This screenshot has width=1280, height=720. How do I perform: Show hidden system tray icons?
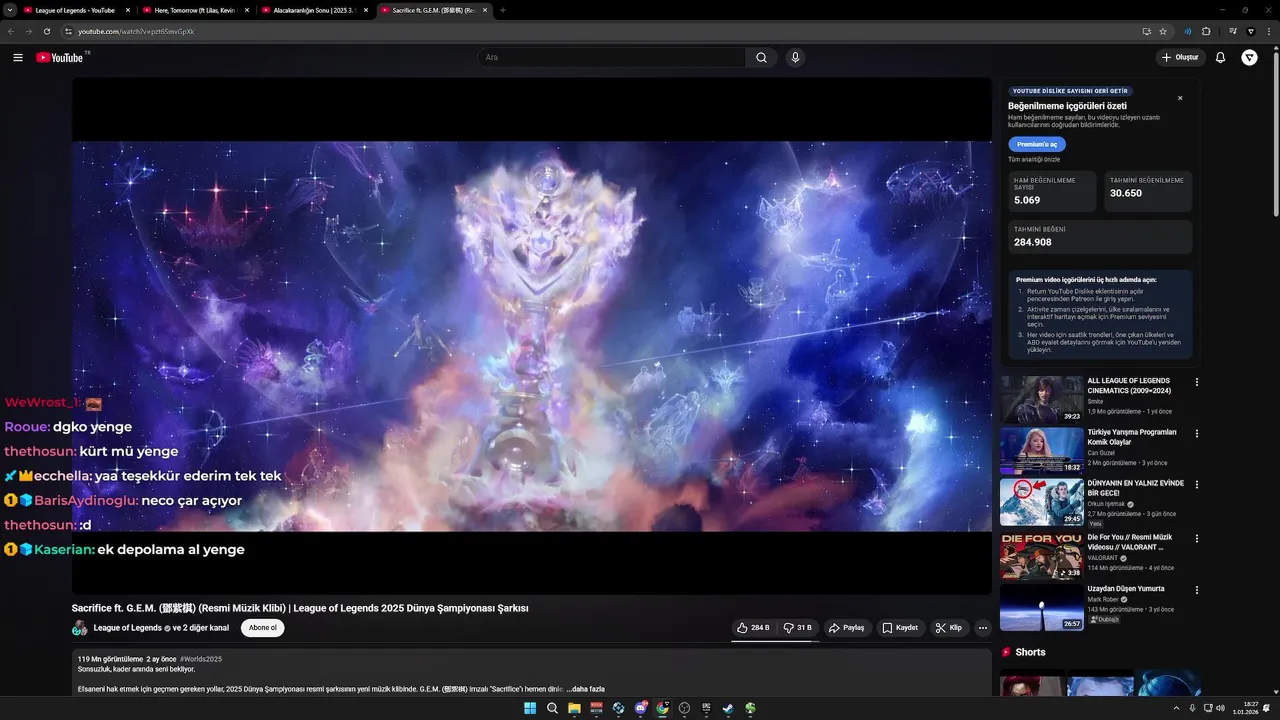1176,708
